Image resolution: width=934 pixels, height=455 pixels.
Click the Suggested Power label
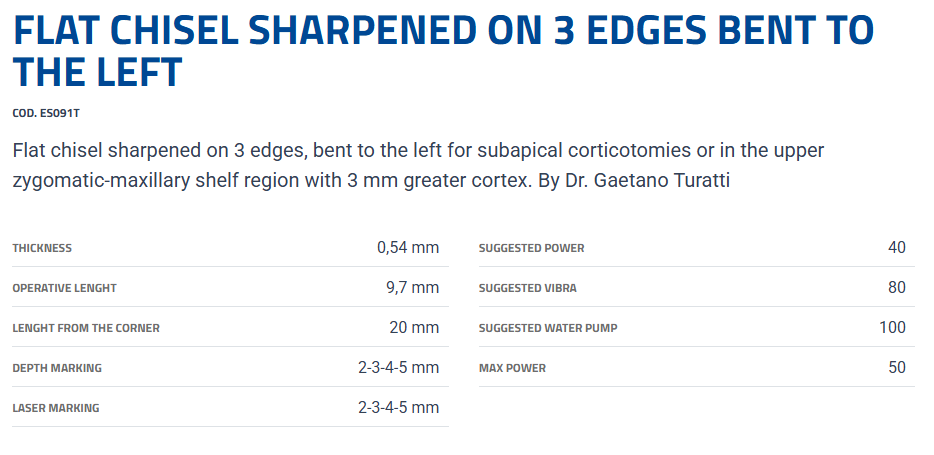(x=531, y=248)
